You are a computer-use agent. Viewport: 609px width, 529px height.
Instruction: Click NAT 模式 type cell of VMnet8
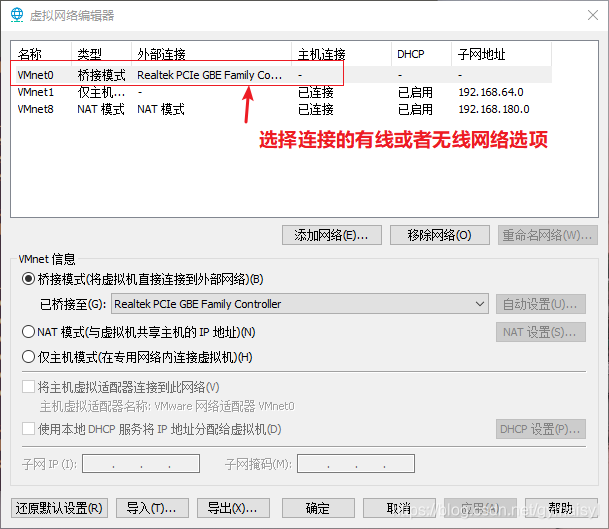[101, 109]
